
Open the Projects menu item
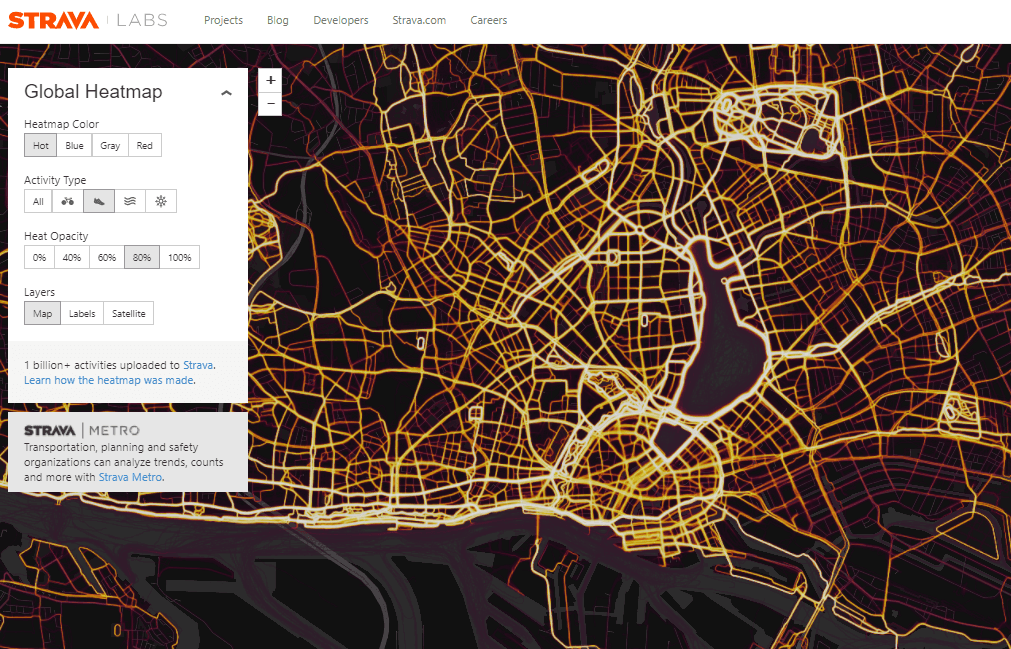223,20
